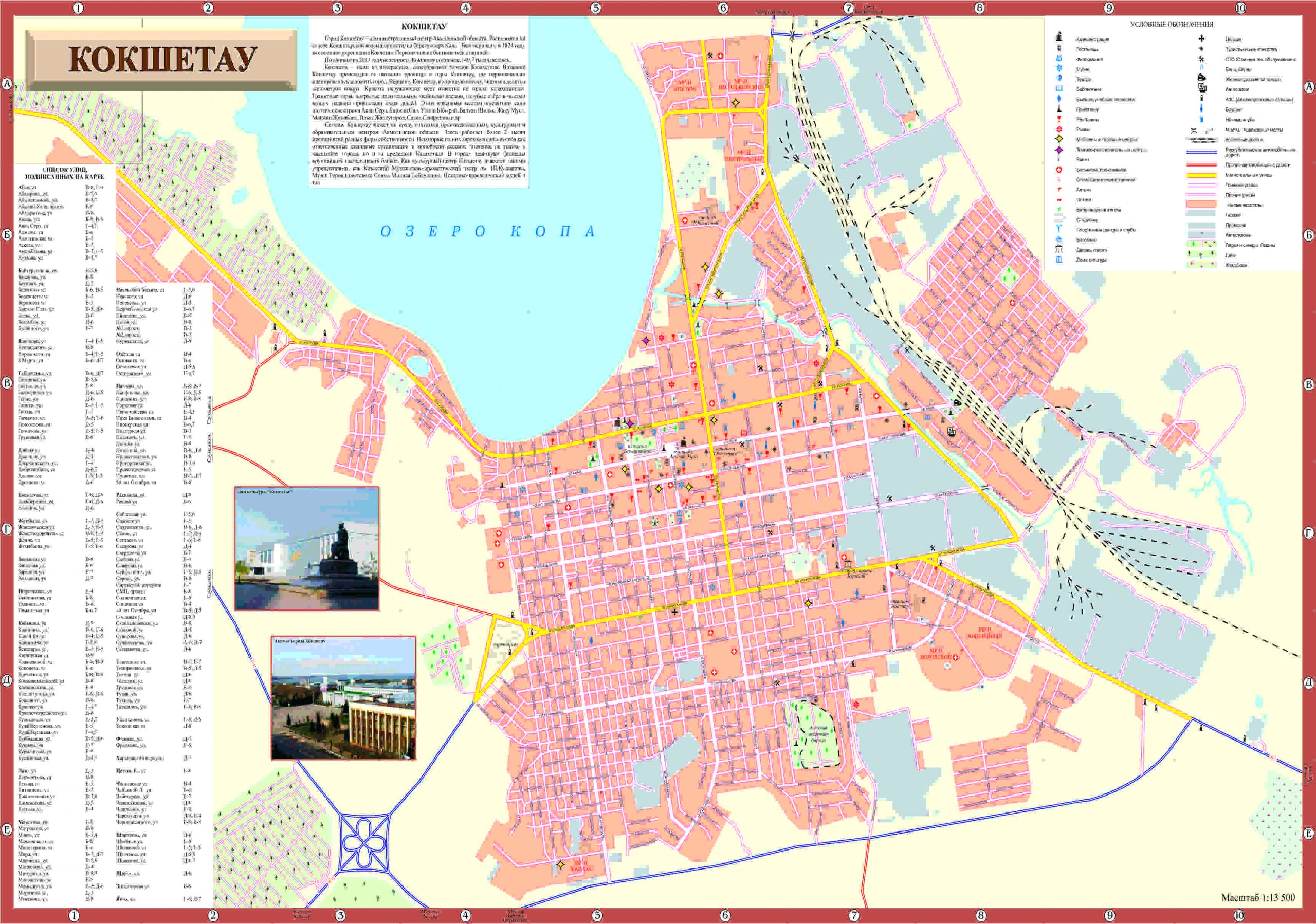The height and width of the screenshot is (924, 1316).
Task: Click the Аптеки pharmacy icon in the legend
Action: [x=1059, y=189]
